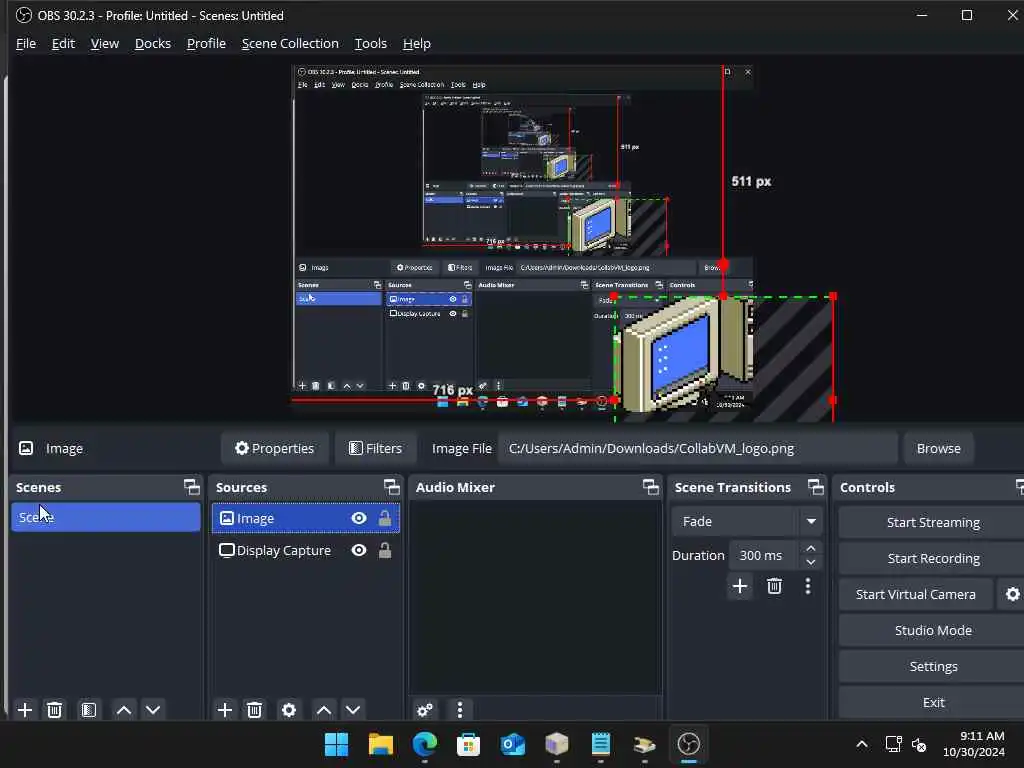1024x768 pixels.
Task: Move scene up arrow in Scenes dock
Action: 124,710
